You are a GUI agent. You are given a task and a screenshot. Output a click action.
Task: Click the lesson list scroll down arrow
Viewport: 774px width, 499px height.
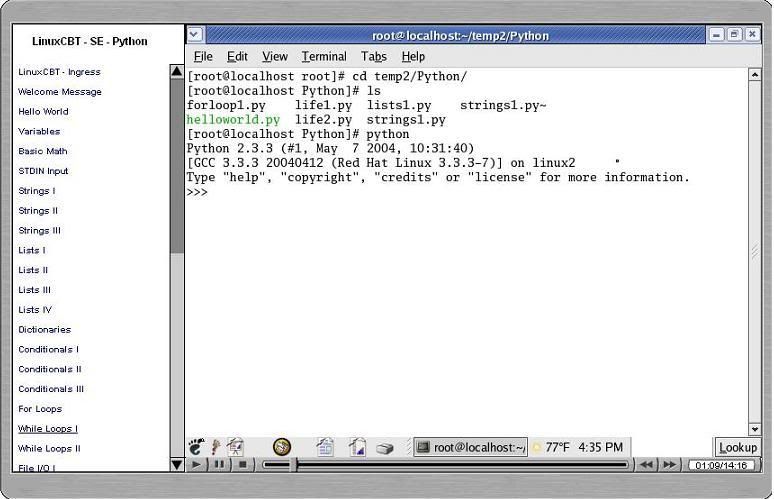pyautogui.click(x=177, y=464)
